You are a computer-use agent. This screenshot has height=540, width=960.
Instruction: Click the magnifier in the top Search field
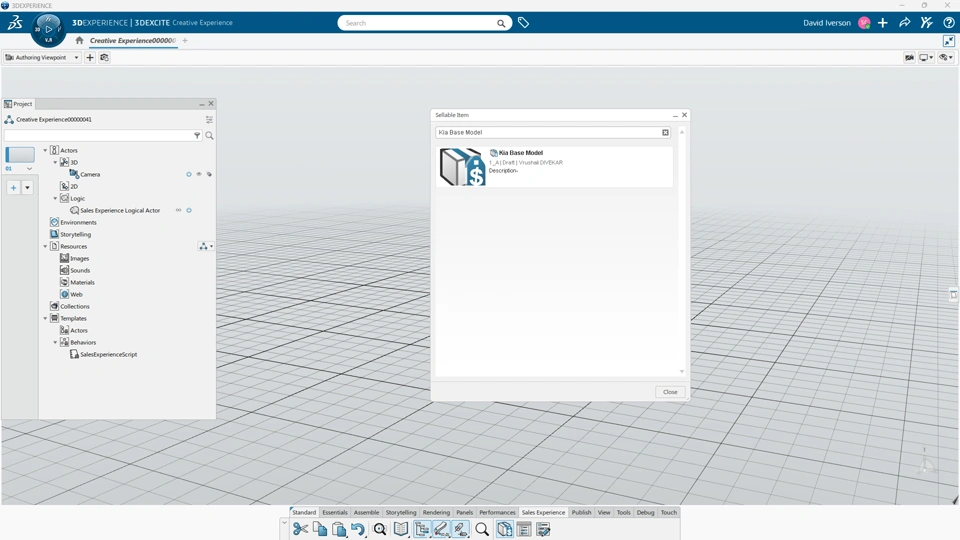click(501, 23)
